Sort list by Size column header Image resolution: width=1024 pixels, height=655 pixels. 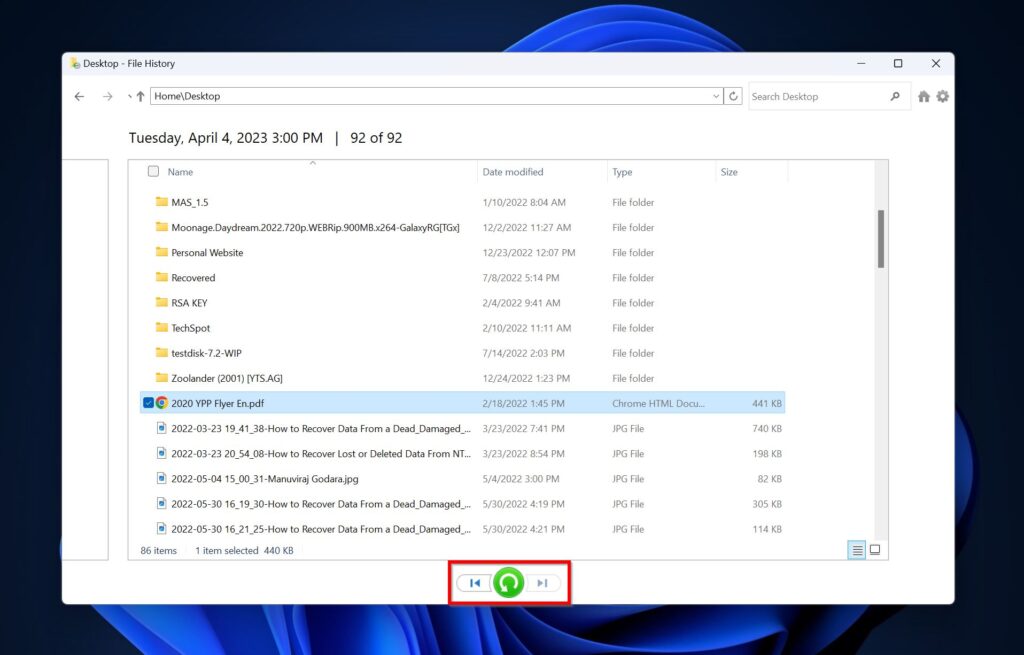(x=729, y=172)
